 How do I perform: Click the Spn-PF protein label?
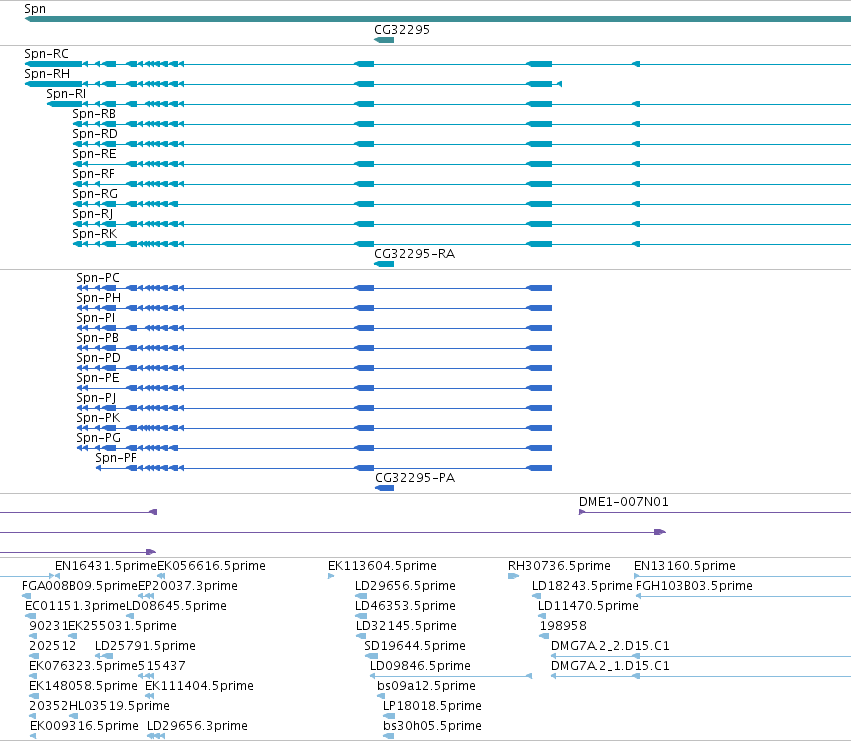tap(116, 458)
